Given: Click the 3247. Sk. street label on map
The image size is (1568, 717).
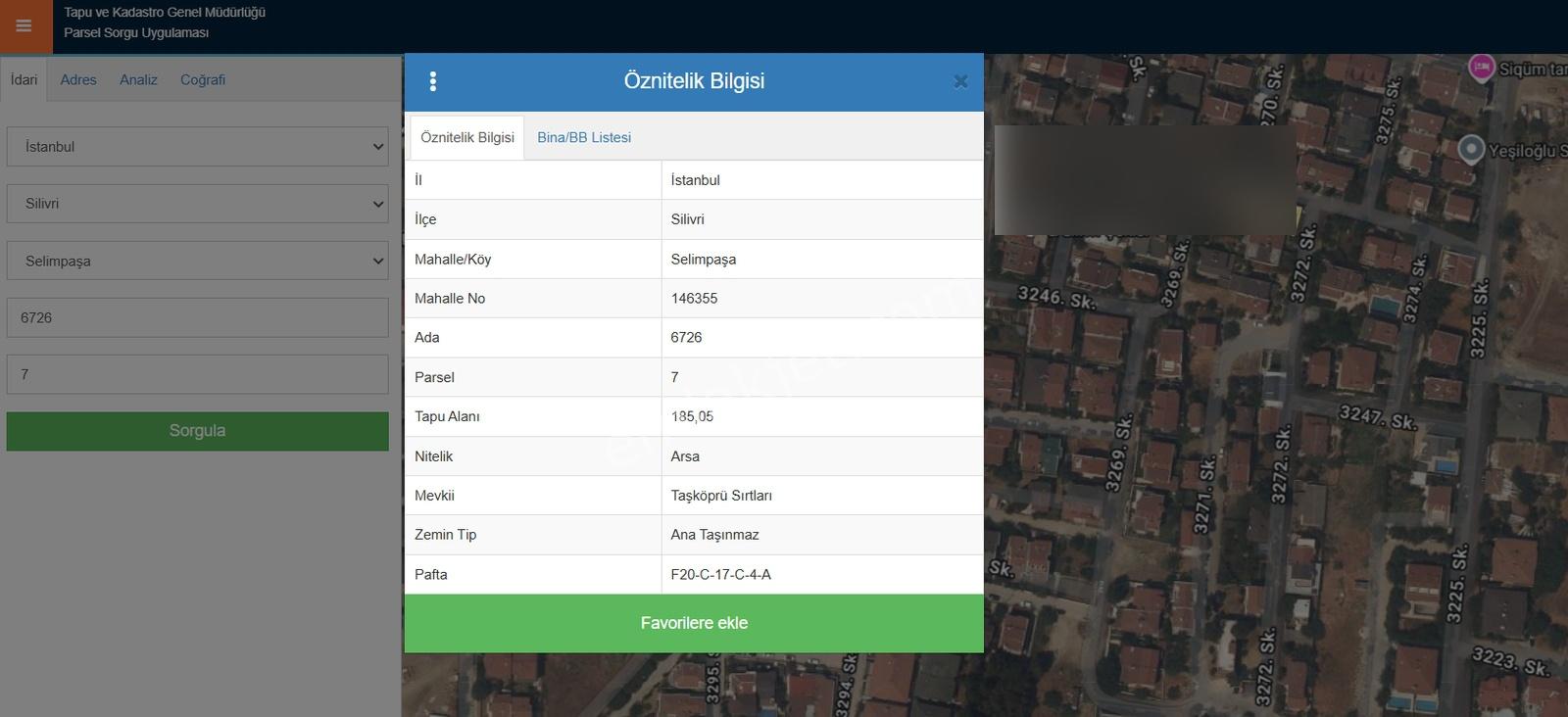Looking at the screenshot, I should tap(1379, 417).
